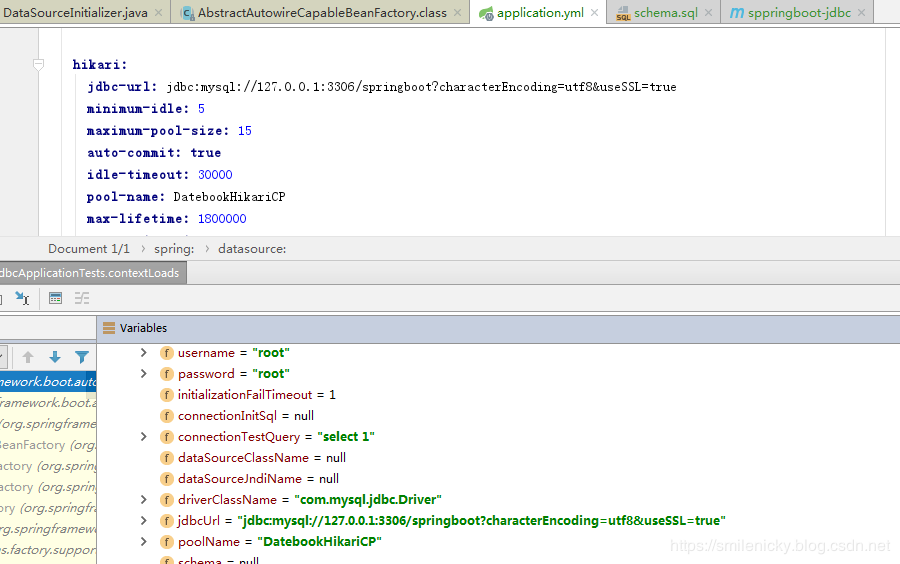Click the jdbc-url value in the editor
Screen dimensions: 900x564
[421, 87]
